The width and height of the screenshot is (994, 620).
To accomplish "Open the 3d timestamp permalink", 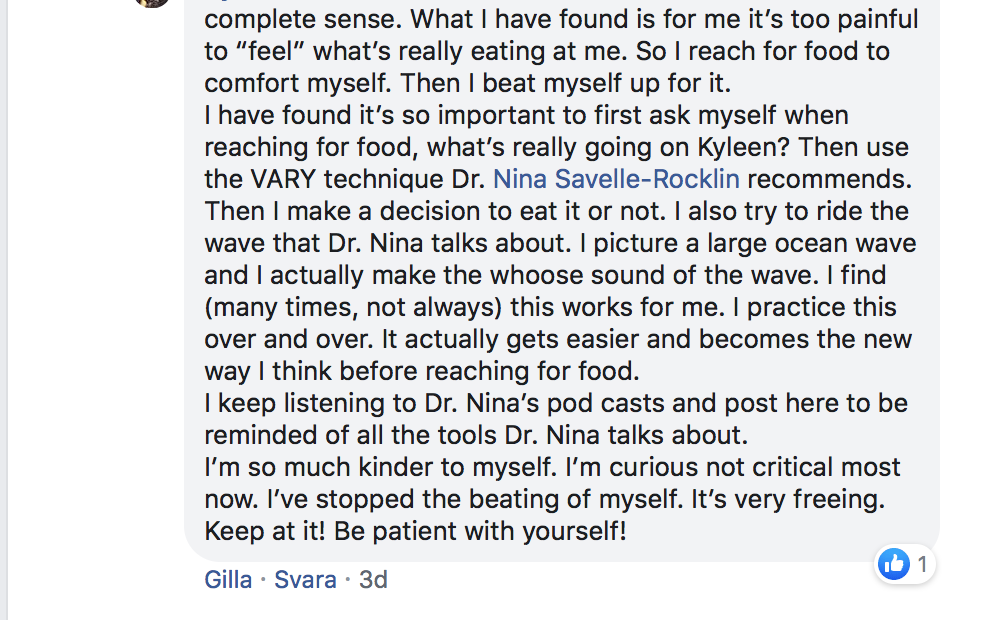I will click(x=373, y=579).
